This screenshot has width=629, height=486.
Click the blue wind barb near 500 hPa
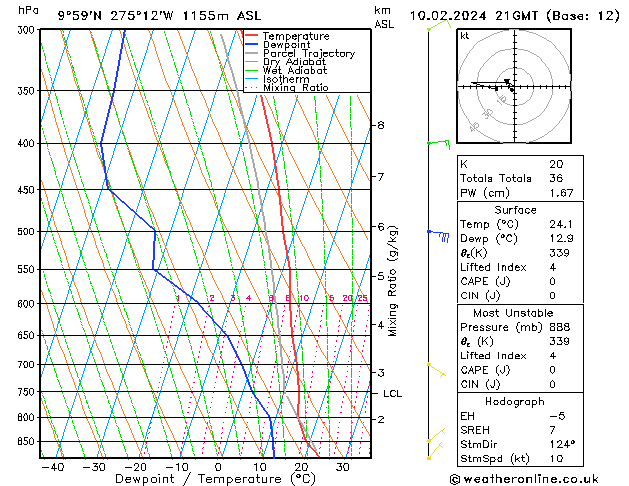click(438, 235)
